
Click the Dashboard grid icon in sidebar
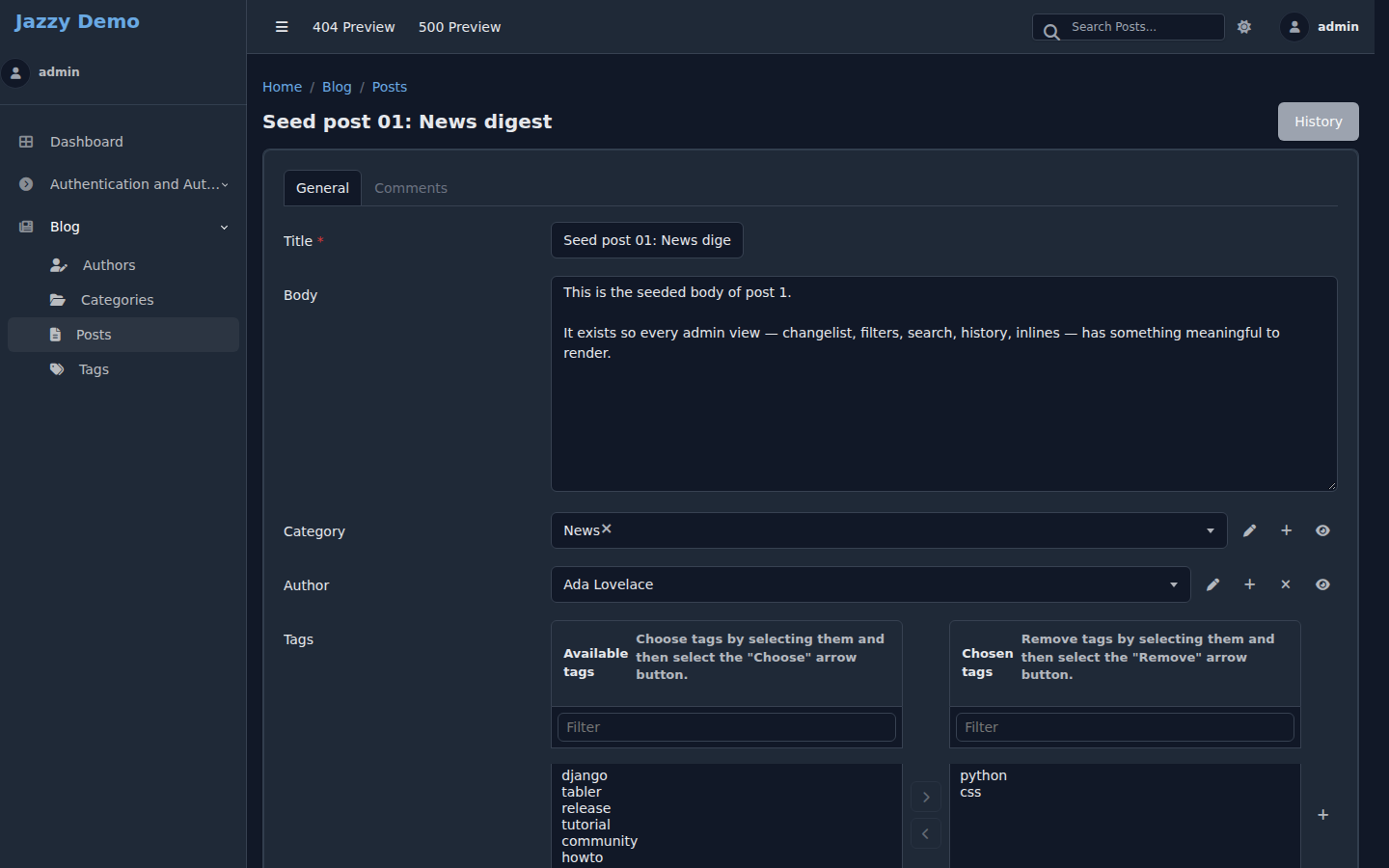26,142
